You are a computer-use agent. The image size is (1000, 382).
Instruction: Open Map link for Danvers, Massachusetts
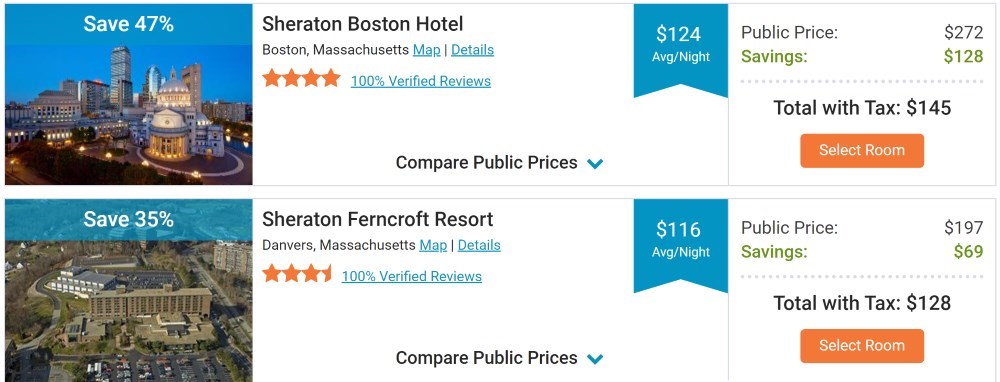click(432, 245)
